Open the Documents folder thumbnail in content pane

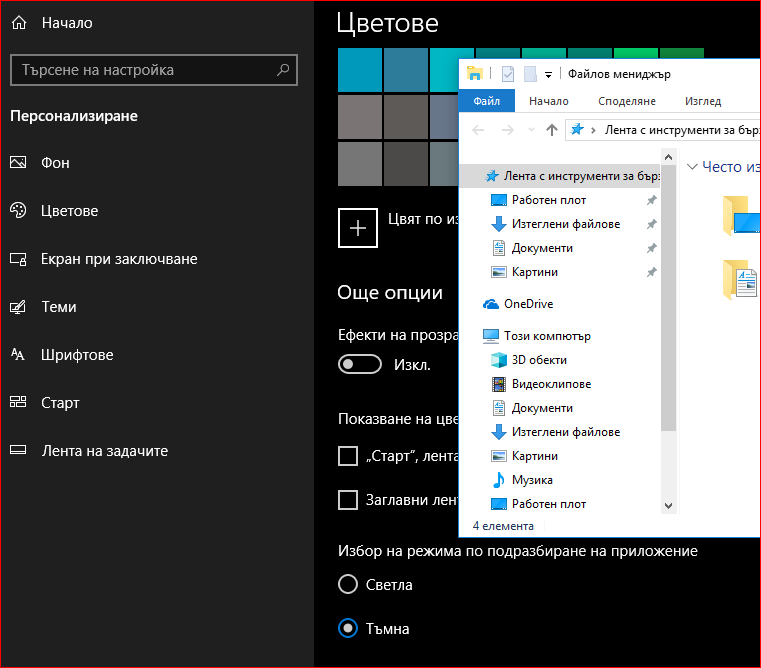click(x=740, y=279)
